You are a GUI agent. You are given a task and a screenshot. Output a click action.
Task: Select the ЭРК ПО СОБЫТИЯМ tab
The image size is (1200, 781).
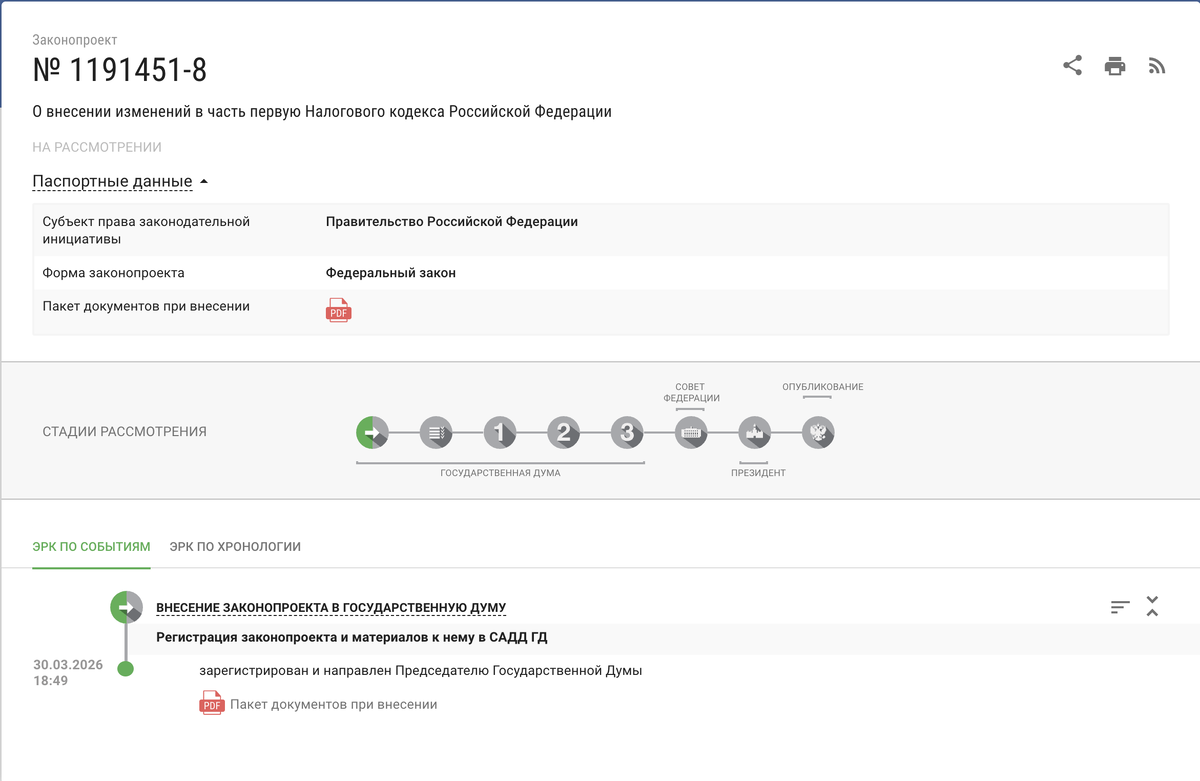91,547
